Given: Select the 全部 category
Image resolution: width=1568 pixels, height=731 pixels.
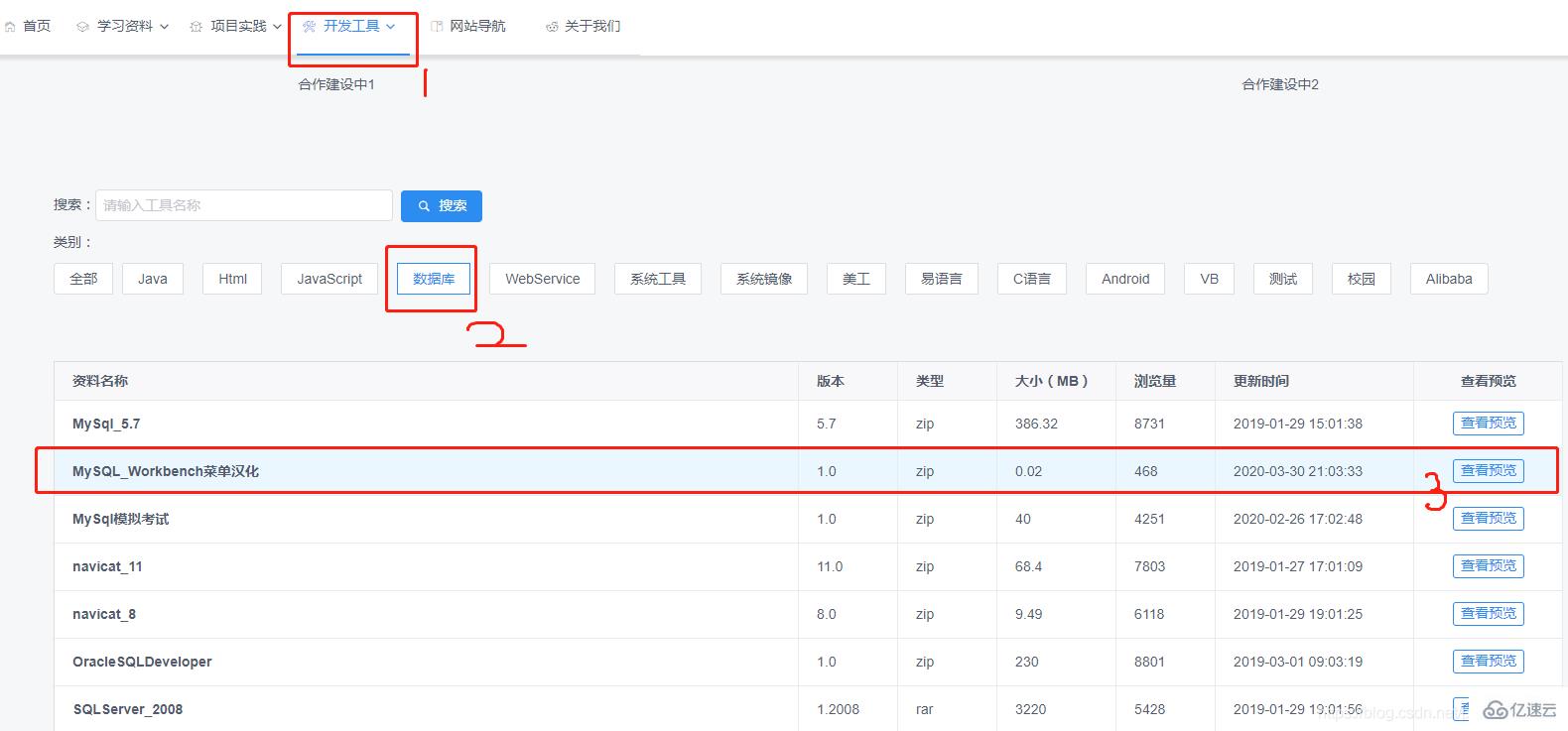Looking at the screenshot, I should [83, 279].
